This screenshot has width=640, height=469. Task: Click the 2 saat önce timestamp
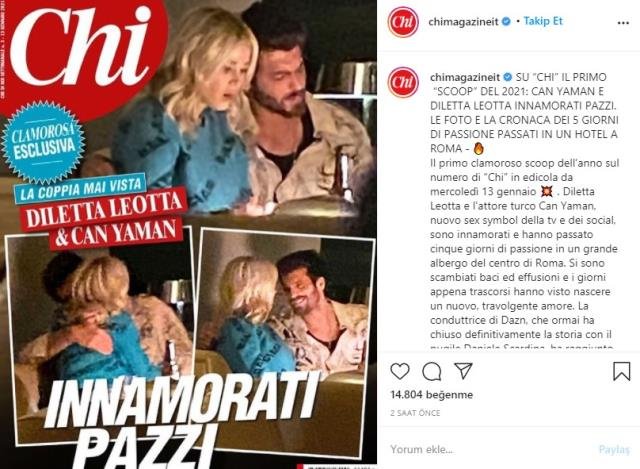click(x=415, y=413)
